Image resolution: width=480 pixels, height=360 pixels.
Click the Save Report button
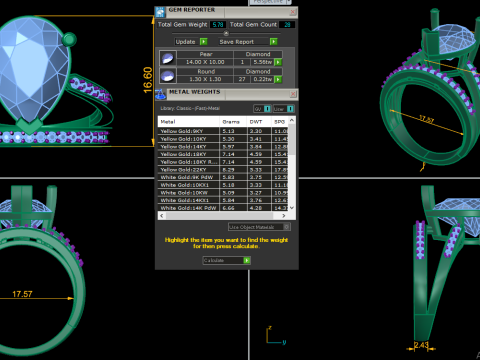248,42
